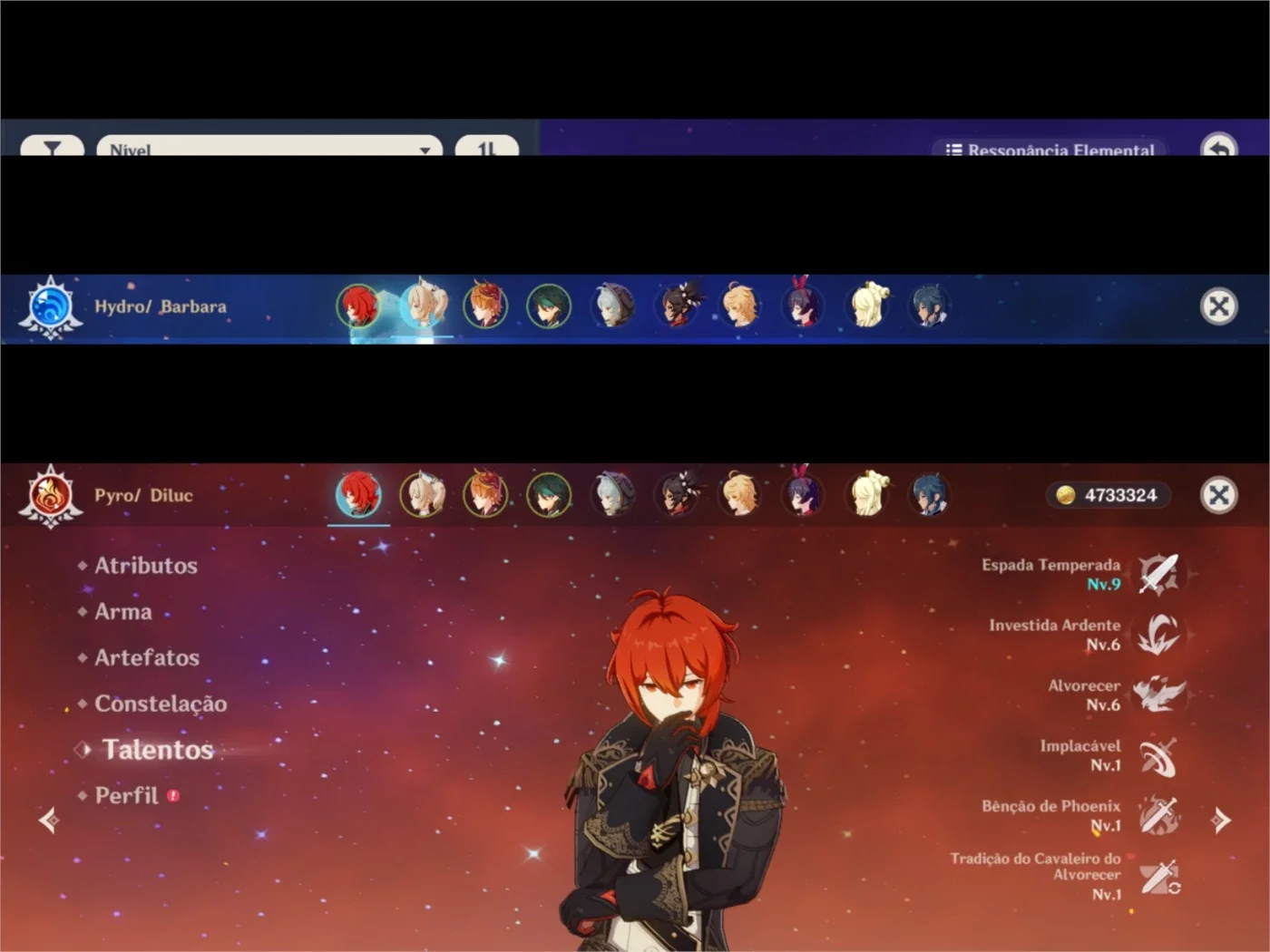Open Bênção de Phoenix talent icon
The image size is (1270, 952).
pos(1158,815)
